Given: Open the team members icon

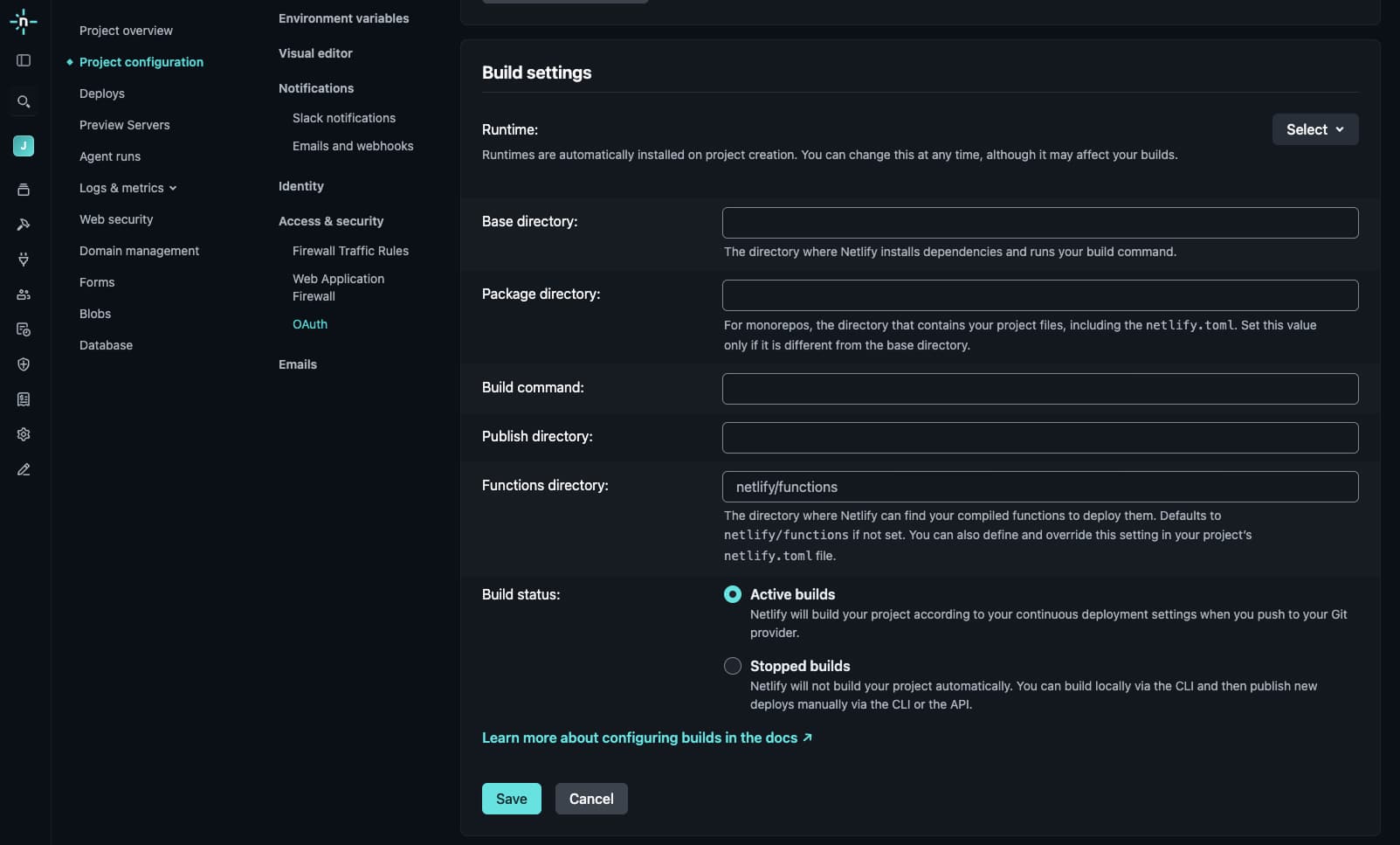Looking at the screenshot, I should point(24,294).
